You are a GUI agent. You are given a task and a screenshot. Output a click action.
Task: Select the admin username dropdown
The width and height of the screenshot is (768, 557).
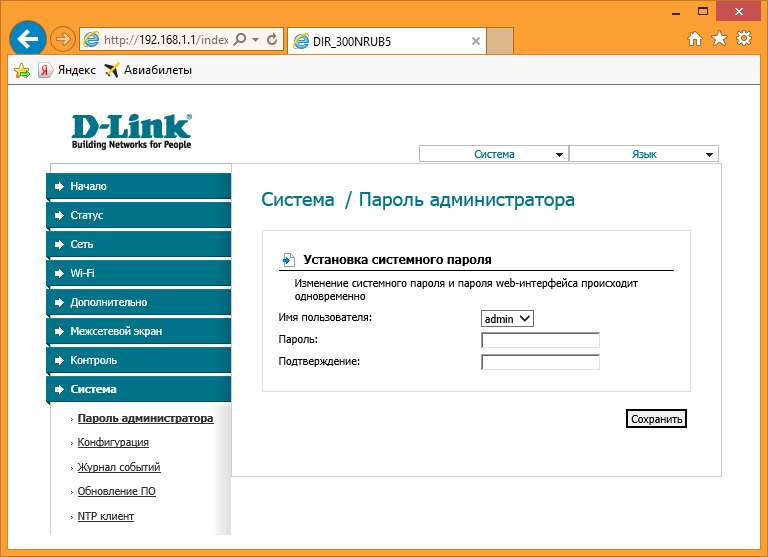(507, 319)
